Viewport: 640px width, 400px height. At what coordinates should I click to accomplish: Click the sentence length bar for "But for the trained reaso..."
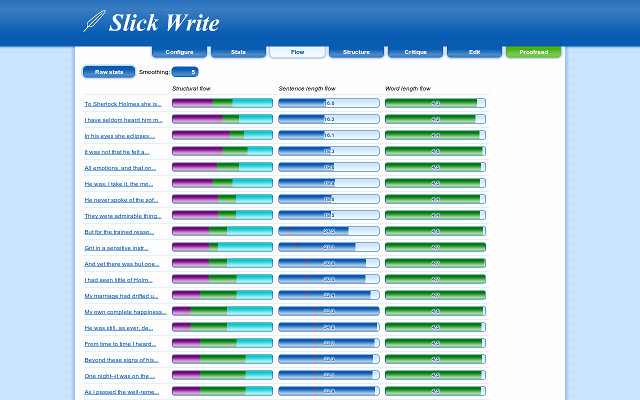pyautogui.click(x=329, y=231)
